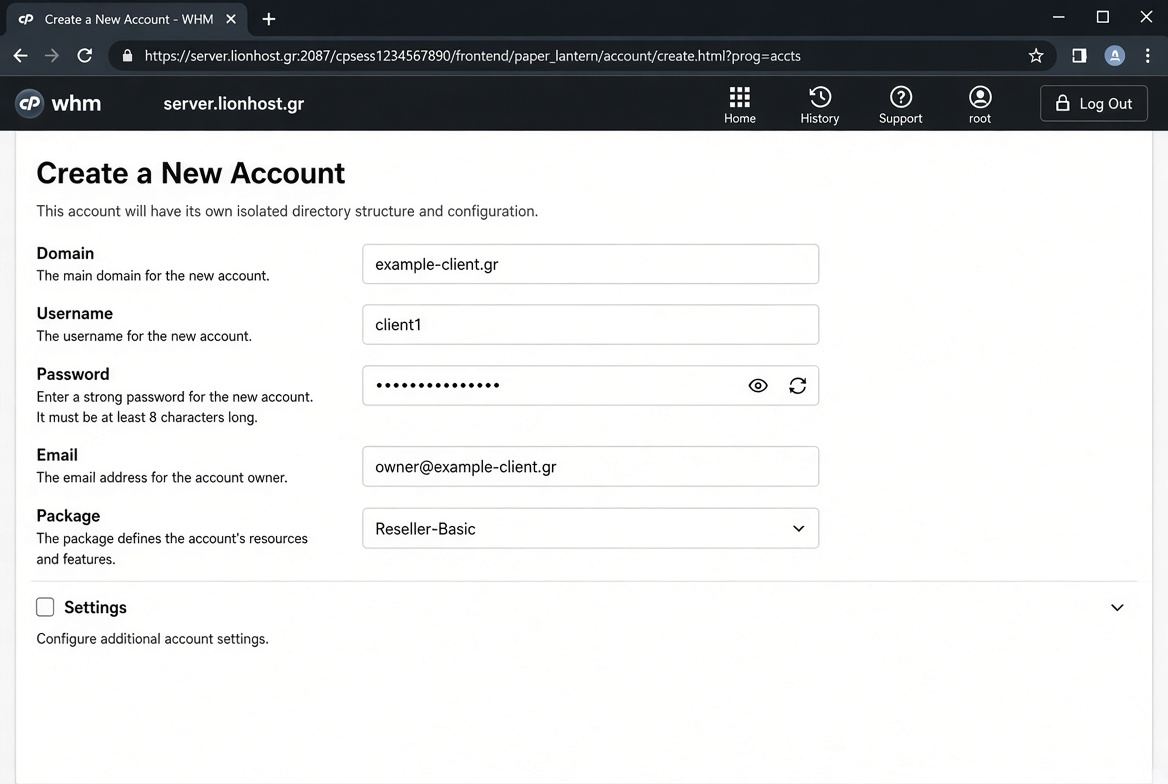This screenshot has height=784, width=1168.
Task: Click the server.lionhost.gr hostname text
Action: 233,104
